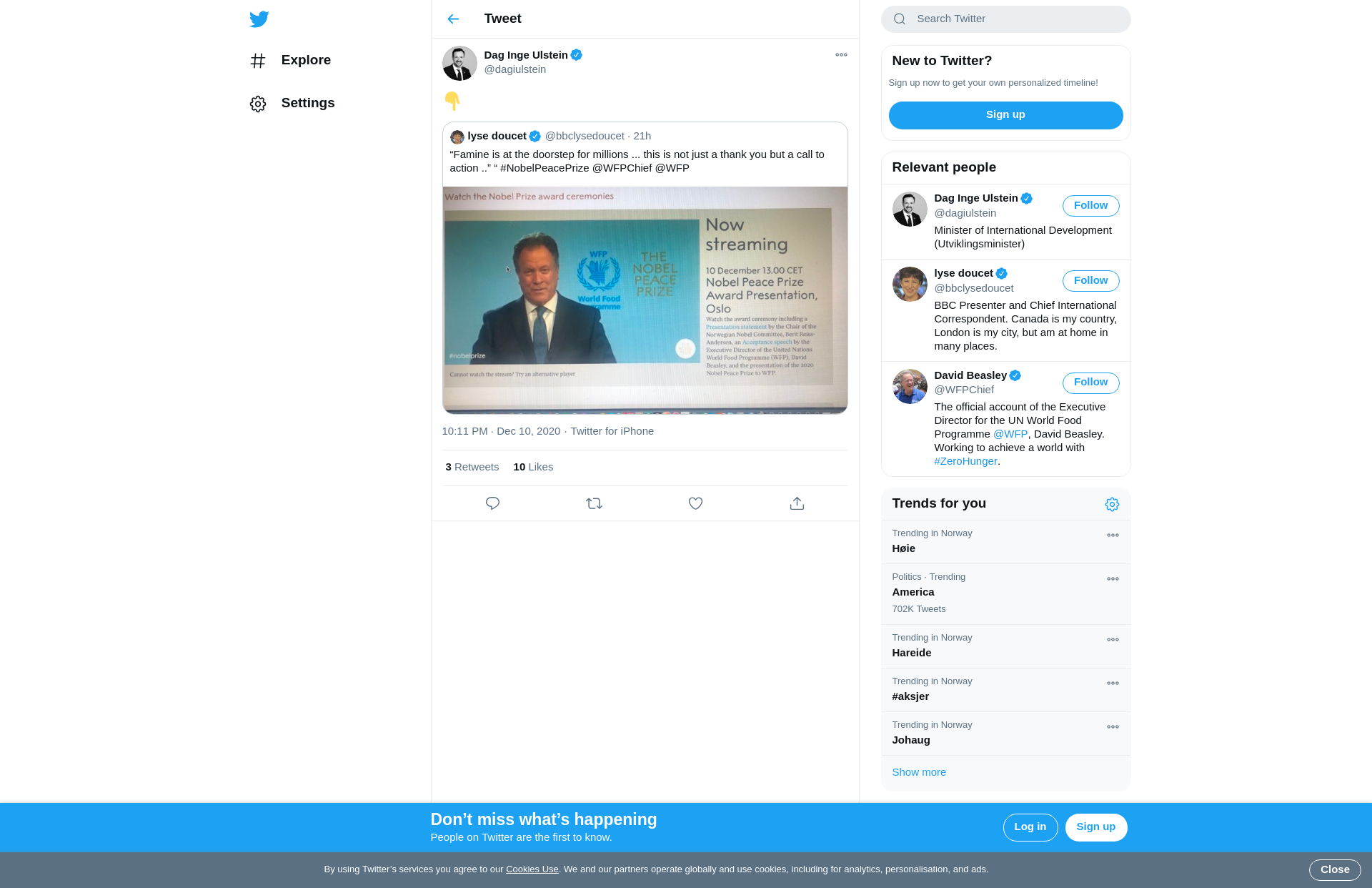Open the Høie trend
This screenshot has height=888, width=1372.
pos(1005,542)
